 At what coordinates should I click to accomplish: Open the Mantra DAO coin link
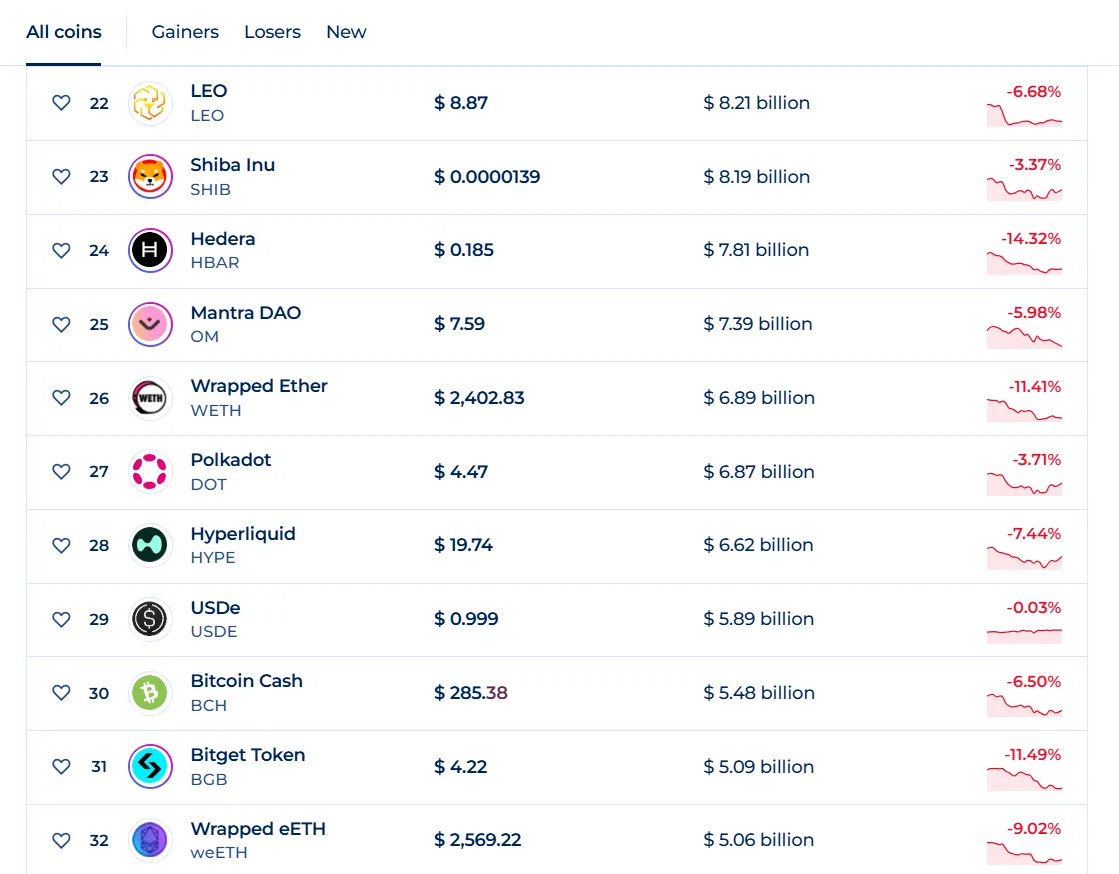(x=245, y=312)
